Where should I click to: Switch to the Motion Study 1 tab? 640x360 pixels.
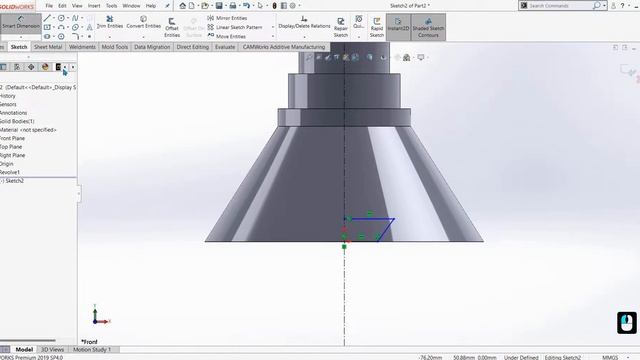point(92,349)
